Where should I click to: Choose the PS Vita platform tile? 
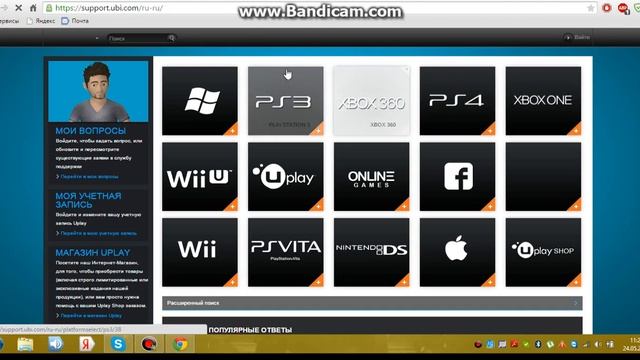tap(286, 252)
